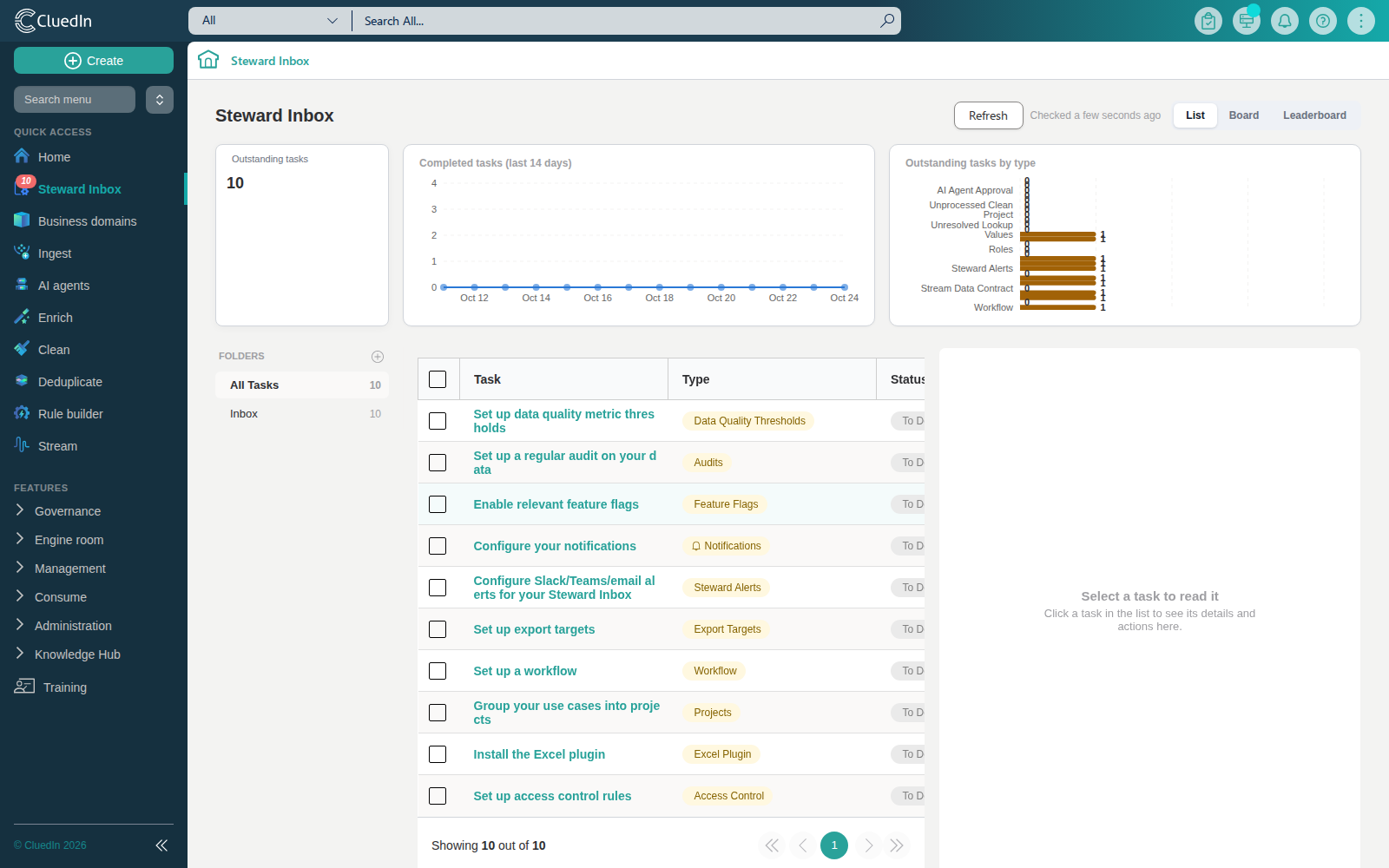Switch to the Leaderboard view tab
Image resolution: width=1389 pixels, height=868 pixels.
(x=1314, y=115)
